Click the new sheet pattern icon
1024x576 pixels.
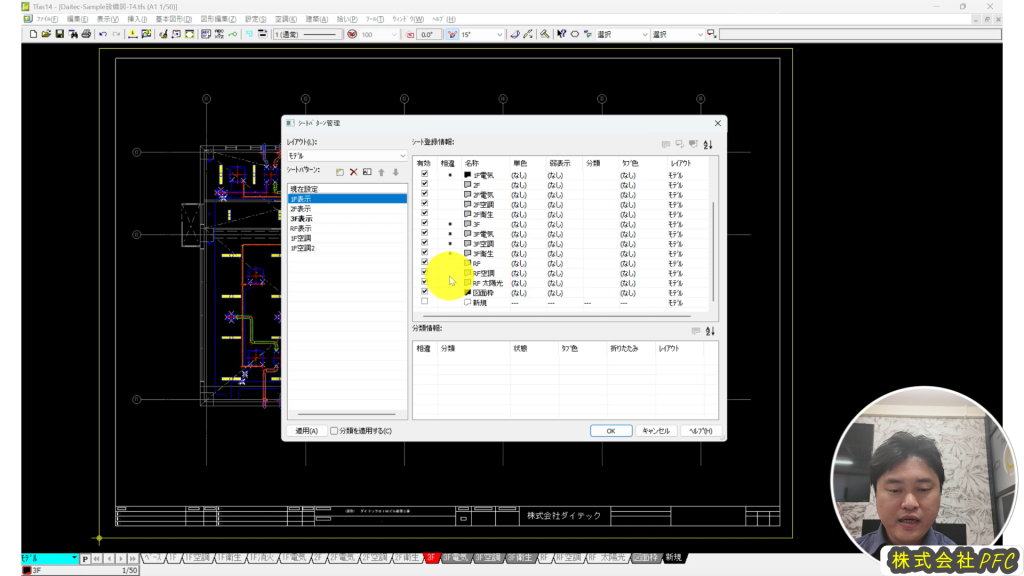tap(340, 172)
